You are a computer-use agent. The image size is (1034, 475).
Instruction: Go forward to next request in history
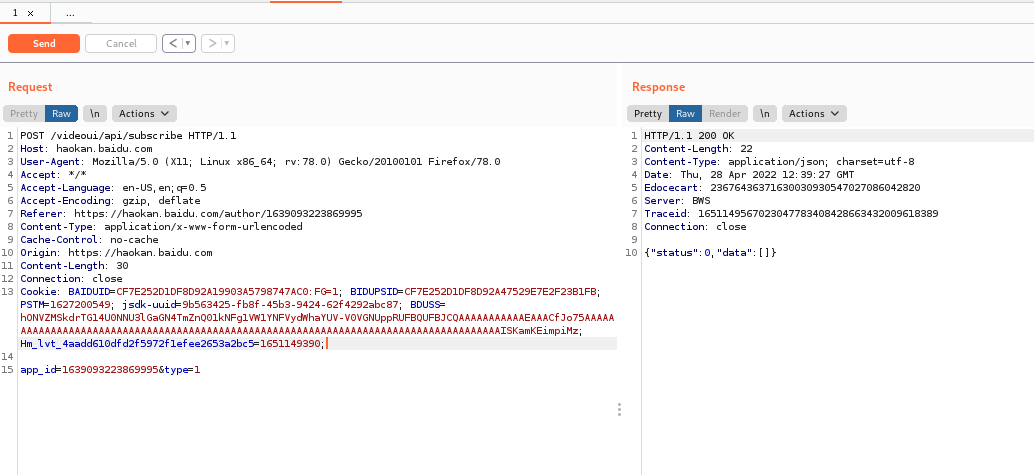point(212,43)
